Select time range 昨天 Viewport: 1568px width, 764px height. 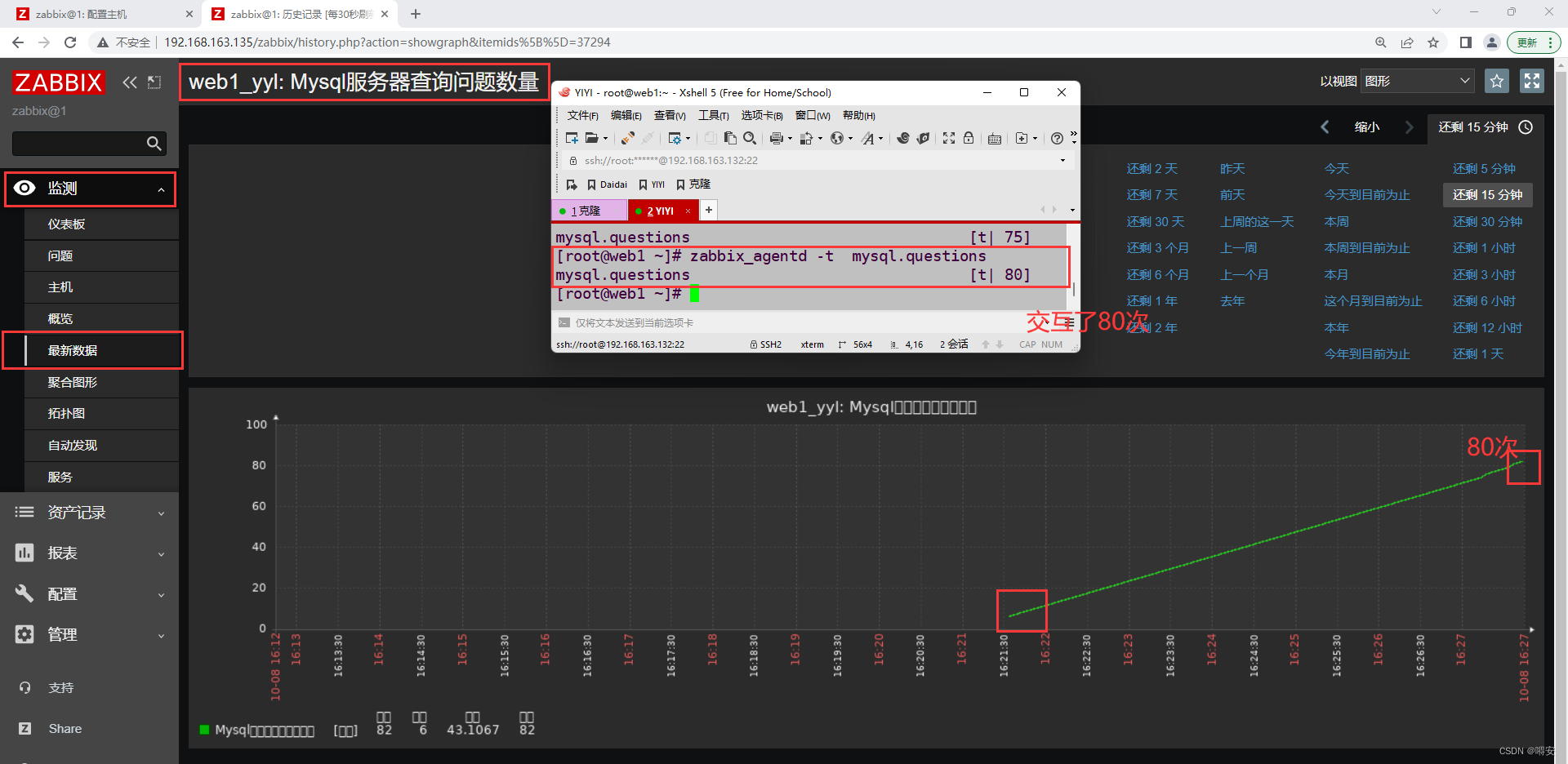pos(1232,169)
